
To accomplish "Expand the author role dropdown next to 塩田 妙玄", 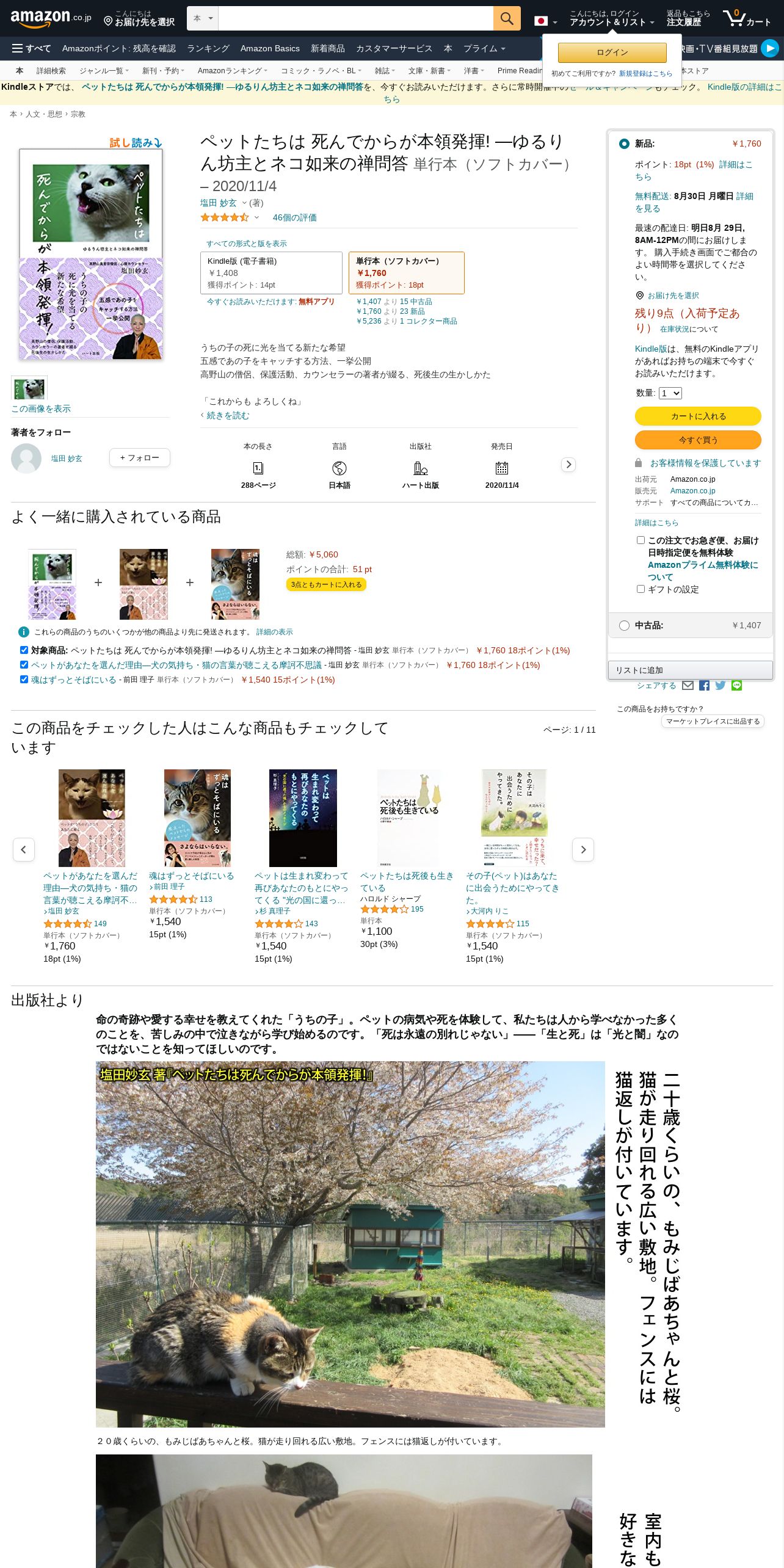I will pos(244,203).
